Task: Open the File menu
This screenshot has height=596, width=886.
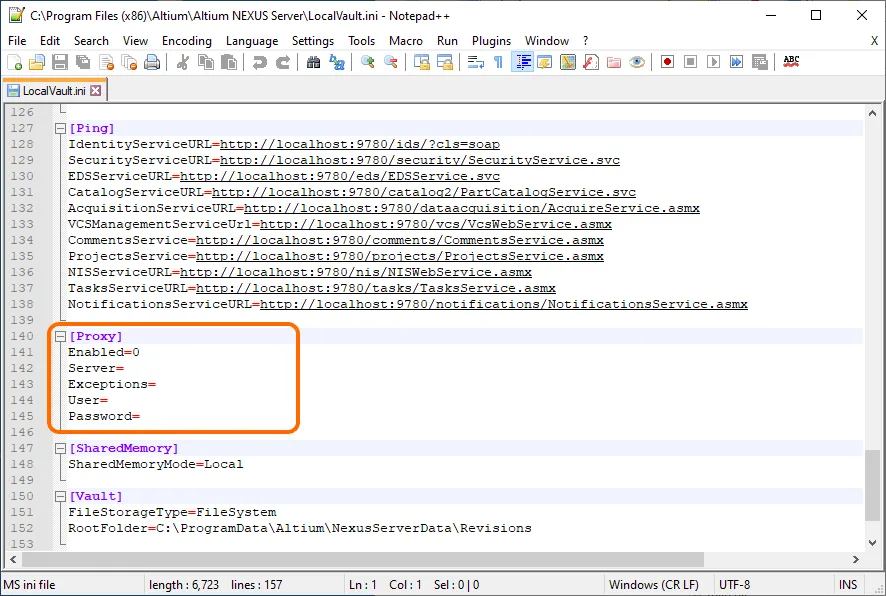Action: pyautogui.click(x=17, y=41)
